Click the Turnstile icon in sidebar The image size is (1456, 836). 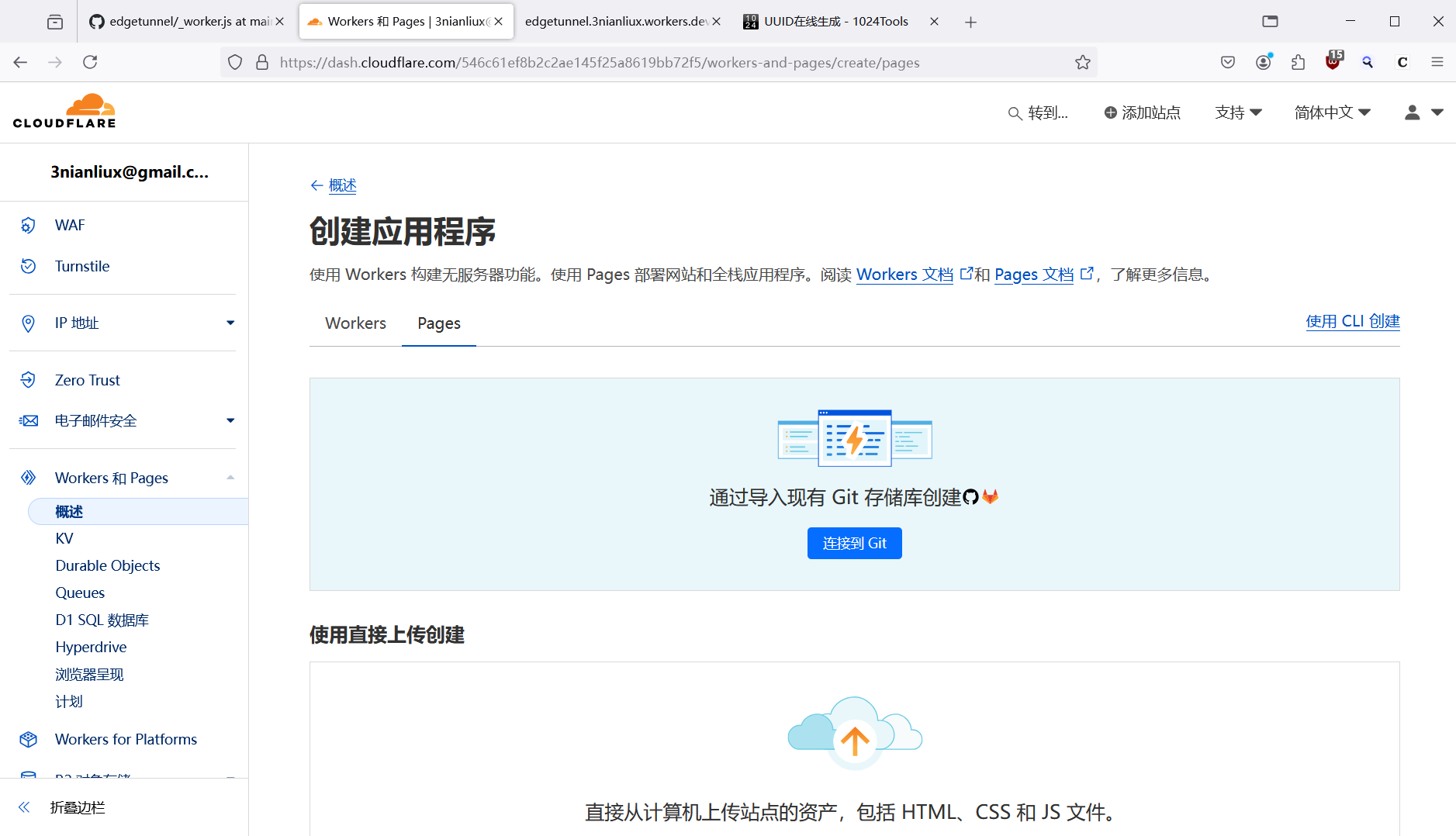tap(28, 266)
